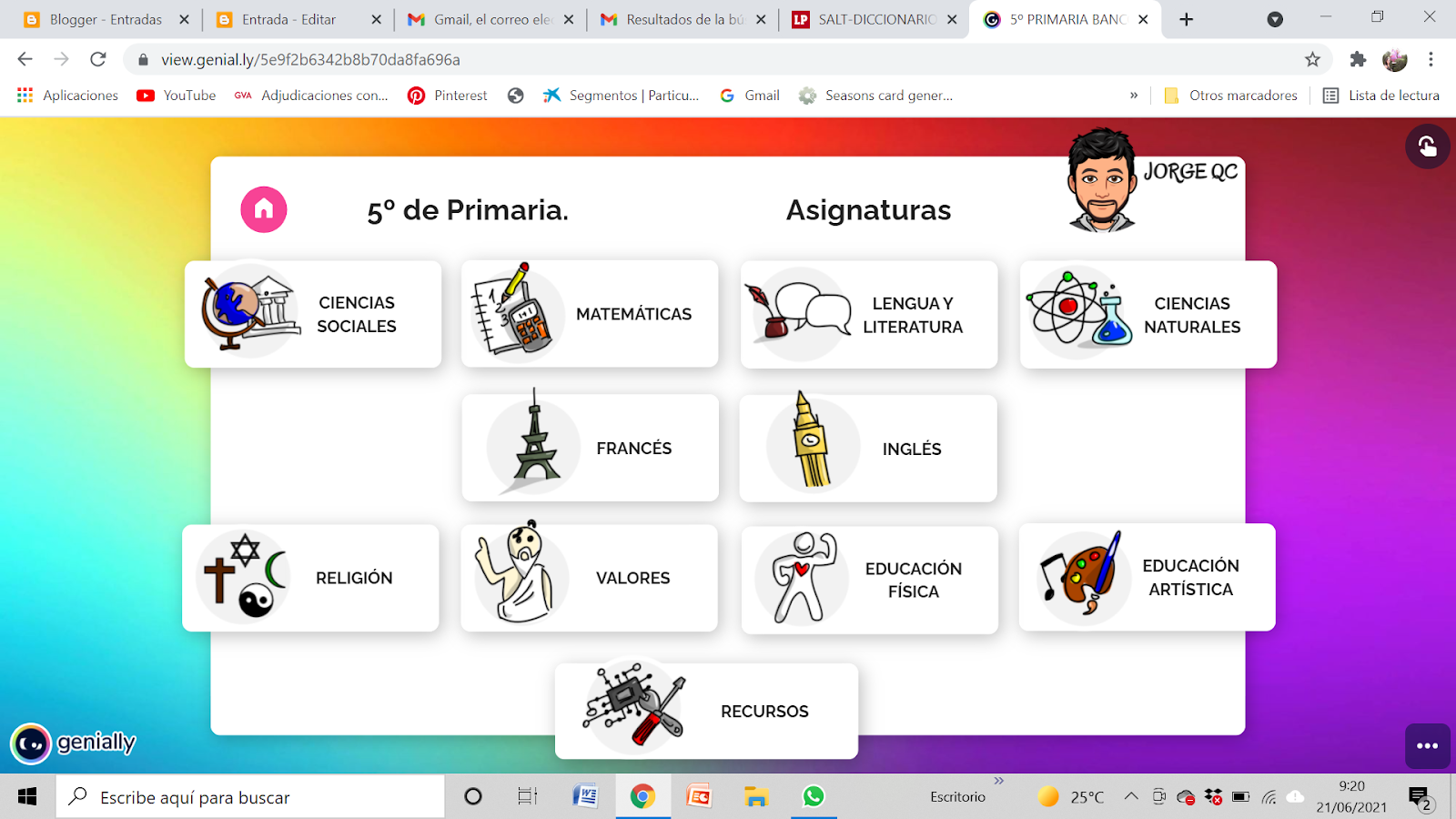Open the Genially three-dots menu

point(1427,746)
